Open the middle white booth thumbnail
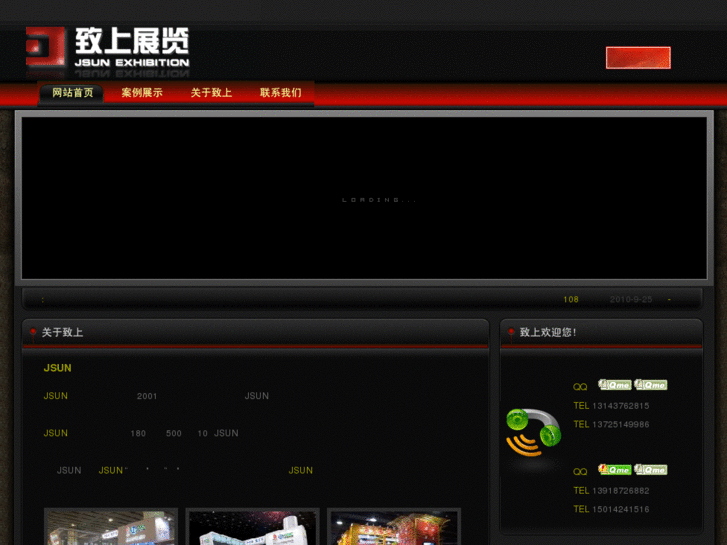The width and height of the screenshot is (727, 545). click(x=253, y=526)
